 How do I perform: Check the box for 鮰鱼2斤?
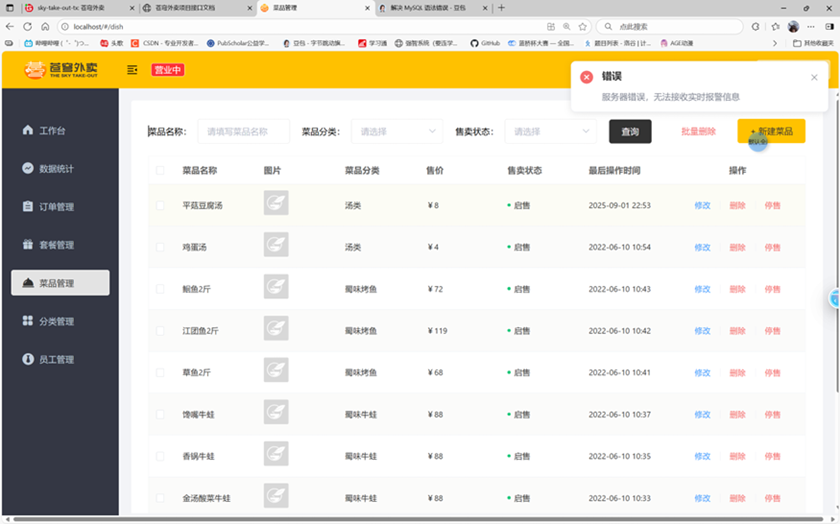[160, 289]
